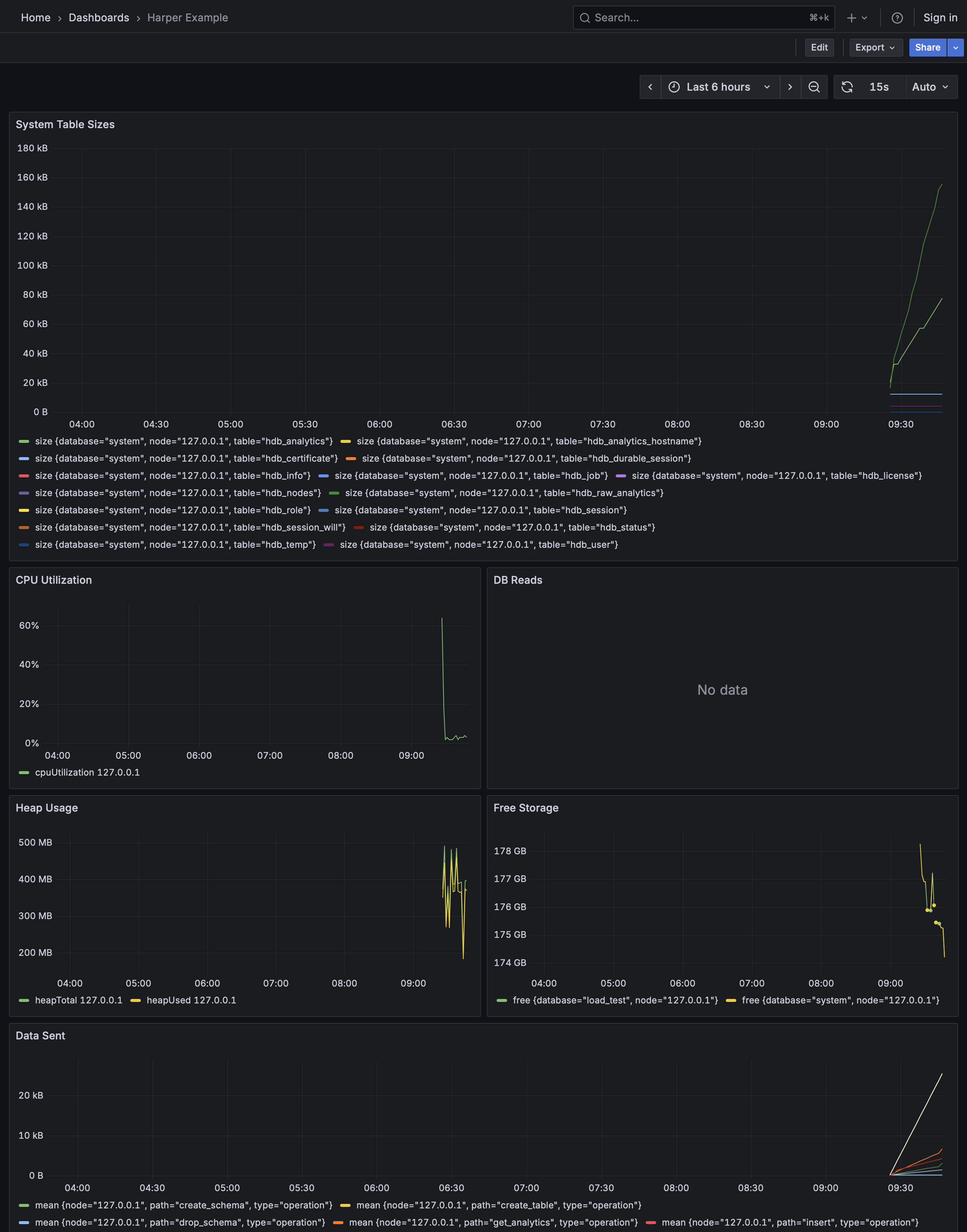The image size is (967, 1232).
Task: Click the hdb_session legend color swatch
Action: pos(323,510)
